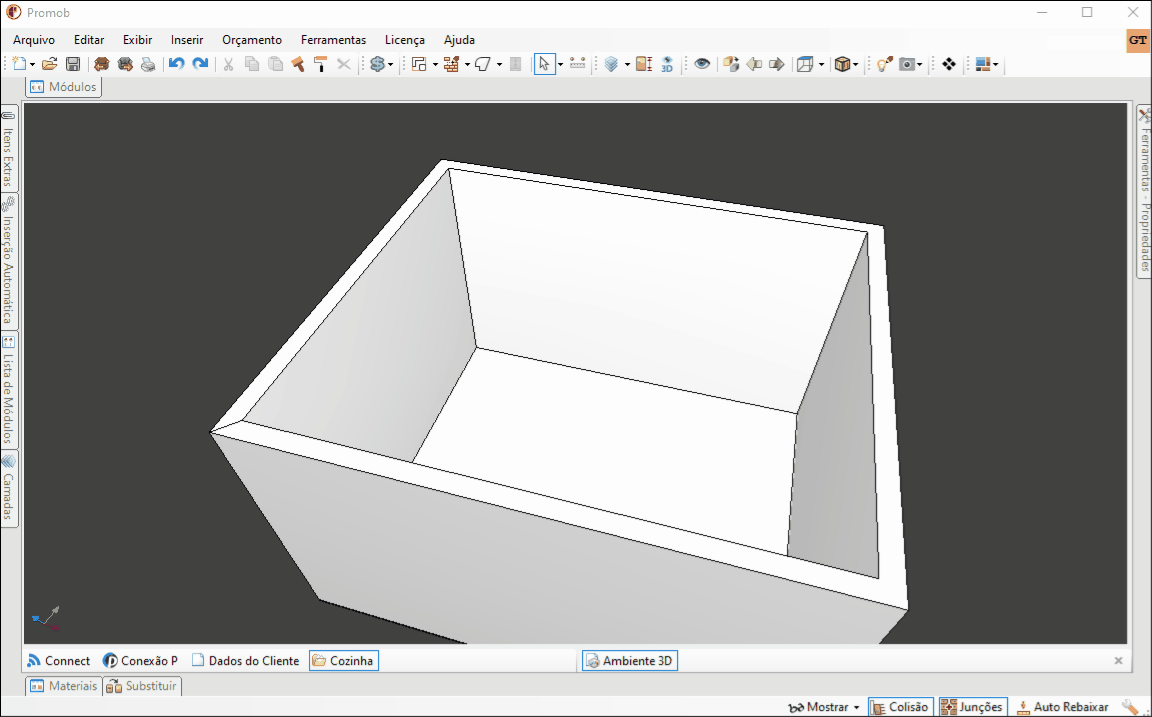This screenshot has height=717, width=1152.
Task: Redo the last undone action
Action: point(200,64)
